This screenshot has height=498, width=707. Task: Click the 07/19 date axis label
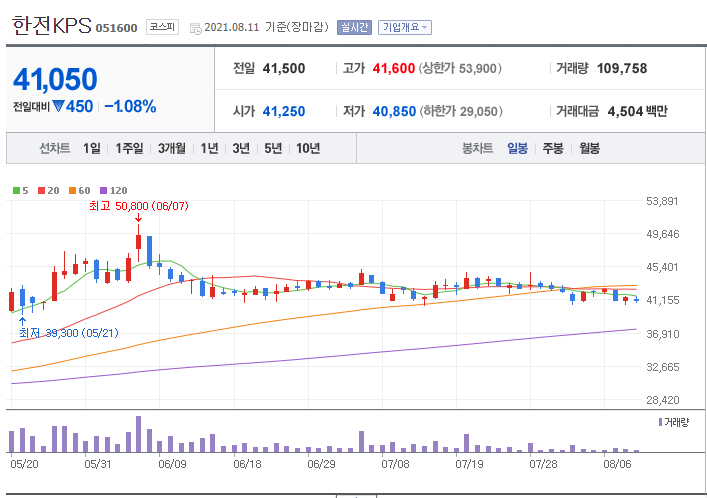pos(469,464)
